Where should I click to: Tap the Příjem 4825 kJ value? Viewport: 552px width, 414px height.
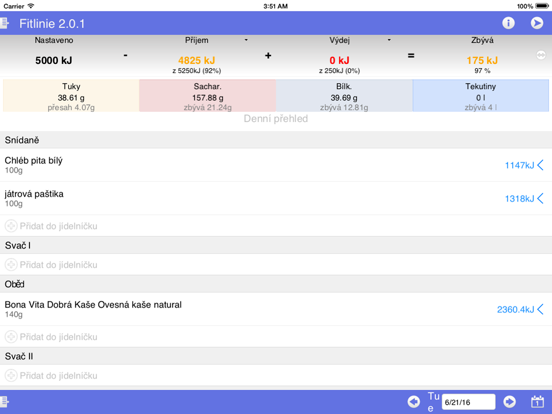[196, 61]
